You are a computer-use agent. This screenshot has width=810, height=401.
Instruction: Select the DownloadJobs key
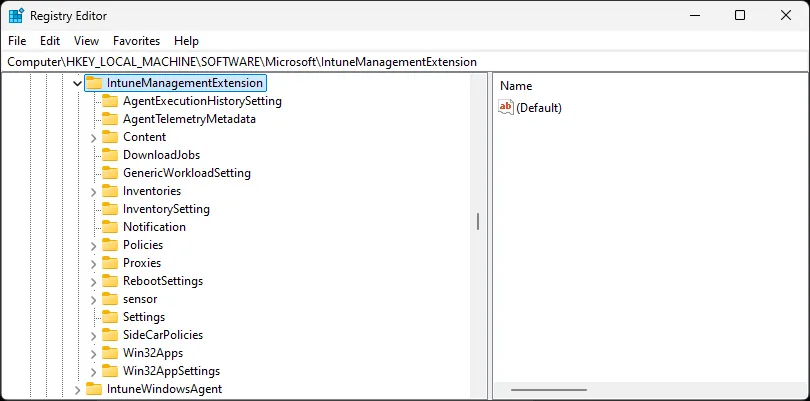pyautogui.click(x=161, y=155)
